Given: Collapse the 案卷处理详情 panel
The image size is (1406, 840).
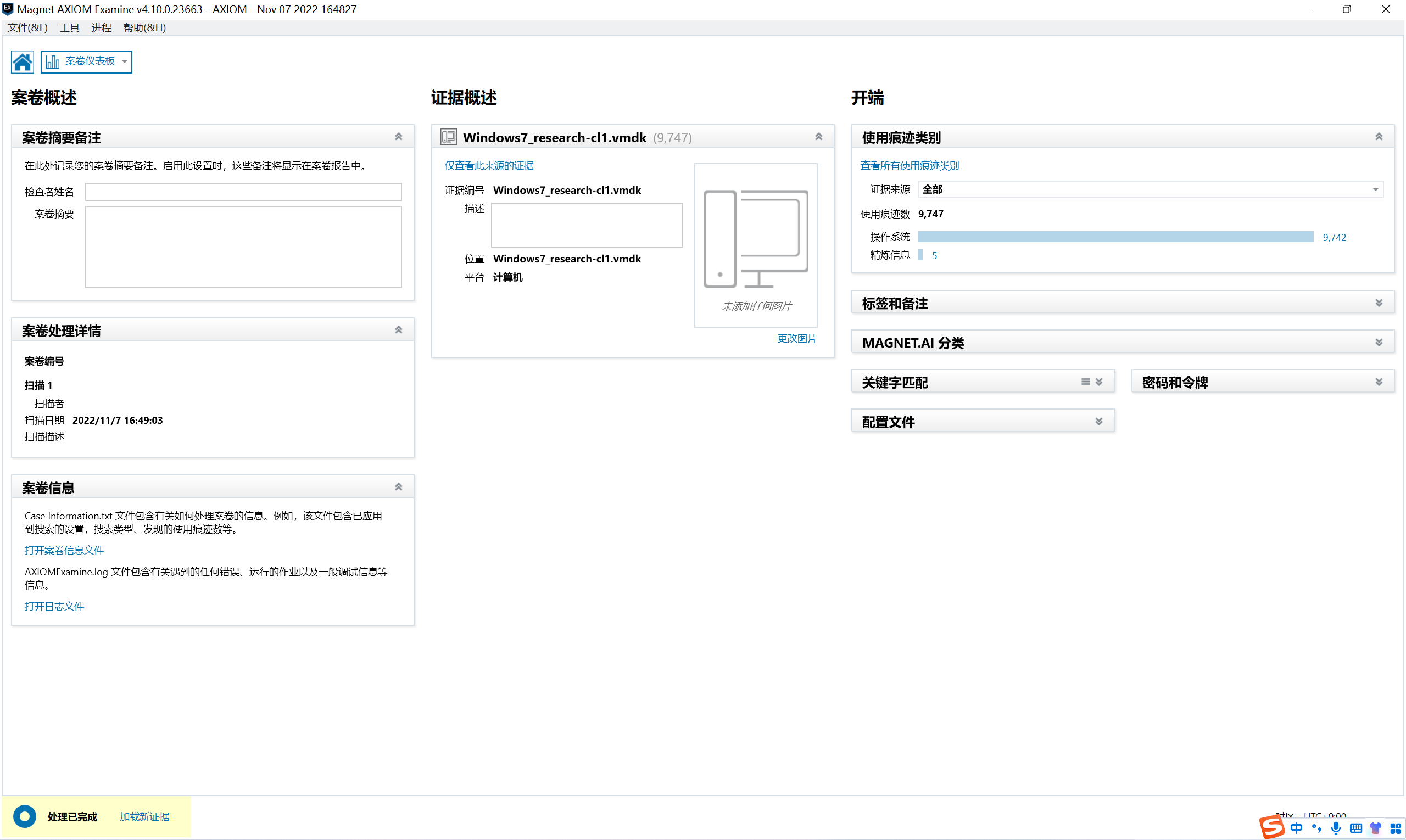Looking at the screenshot, I should [x=399, y=330].
